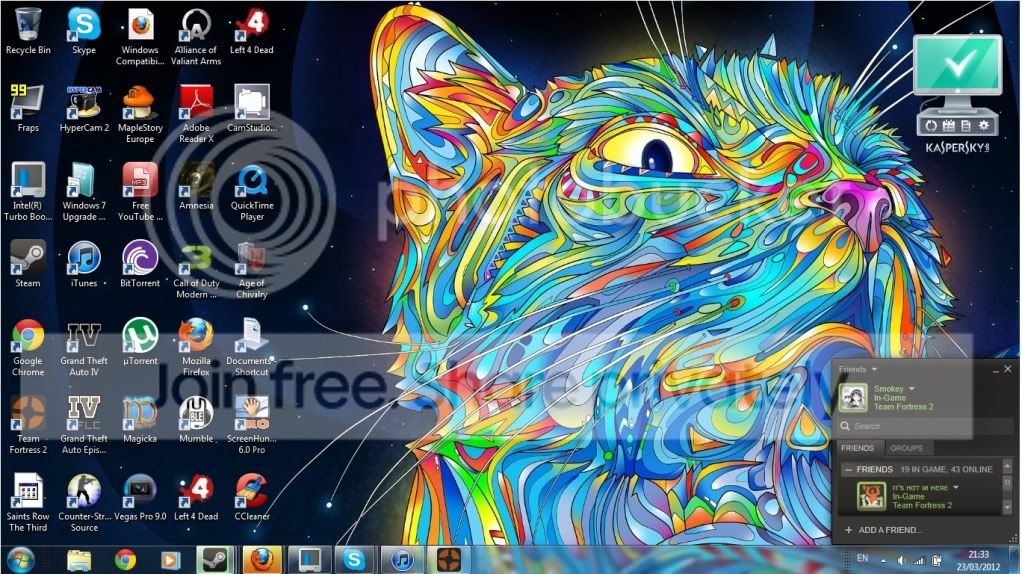
Task: Collapse the FRIENDS list group
Action: tap(849, 469)
